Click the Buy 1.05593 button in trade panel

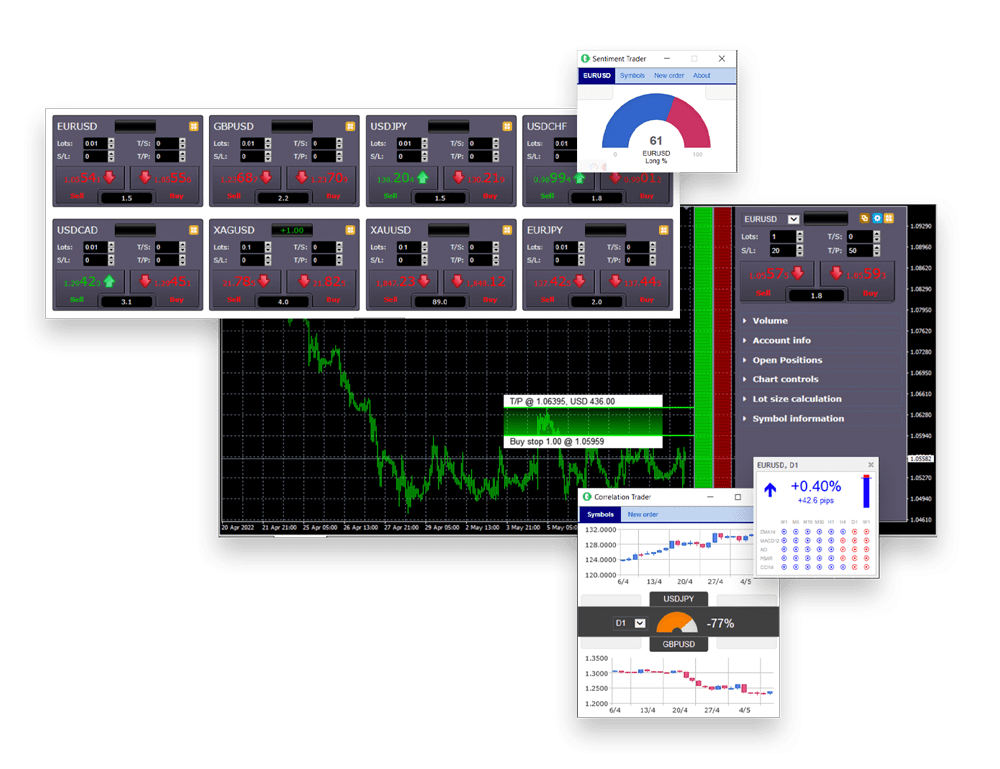click(857, 279)
